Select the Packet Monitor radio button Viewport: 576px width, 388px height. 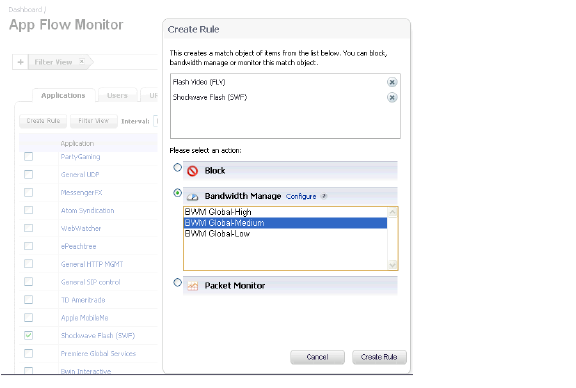click(177, 283)
